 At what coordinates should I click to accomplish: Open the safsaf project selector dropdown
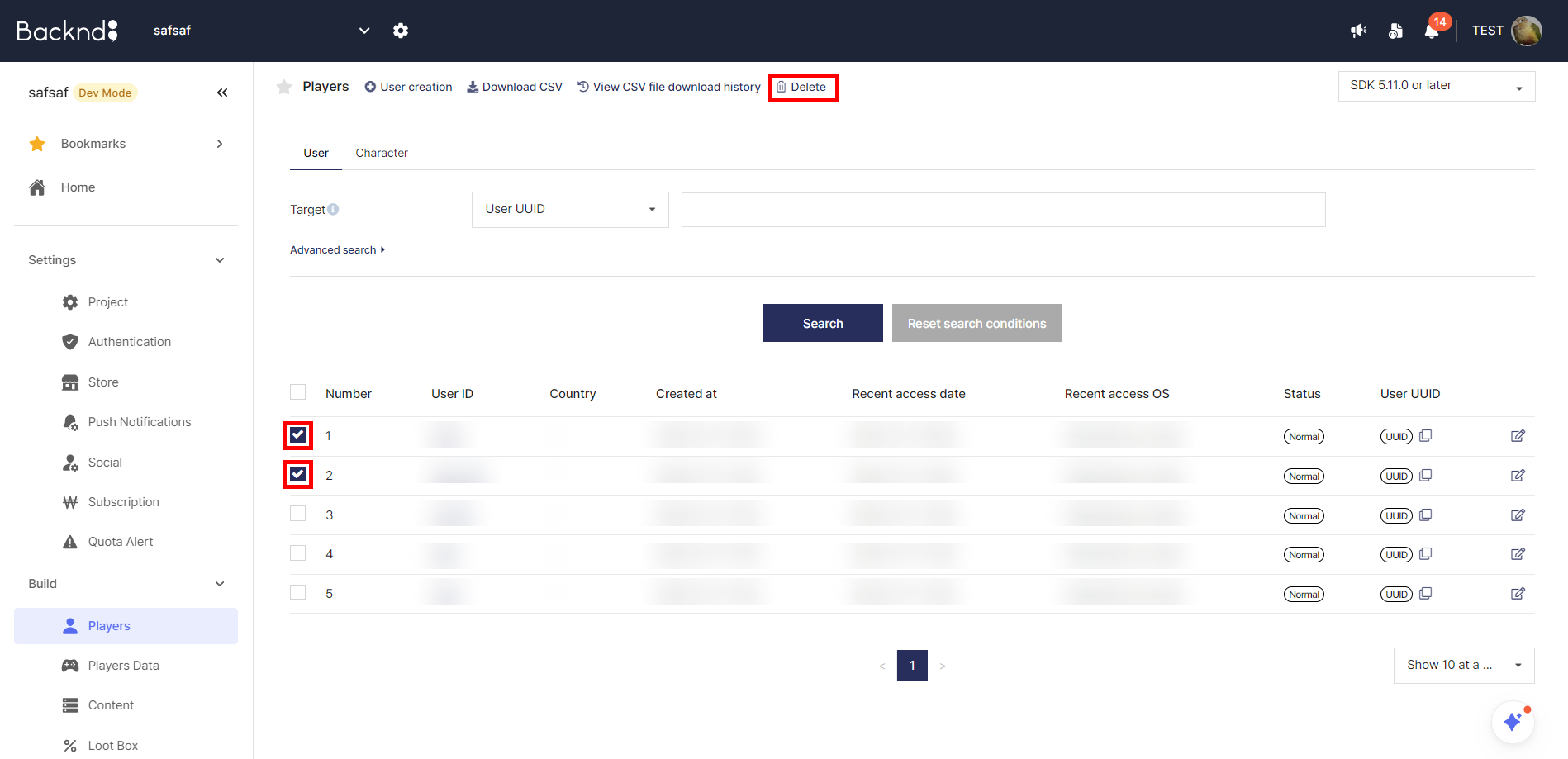coord(262,30)
